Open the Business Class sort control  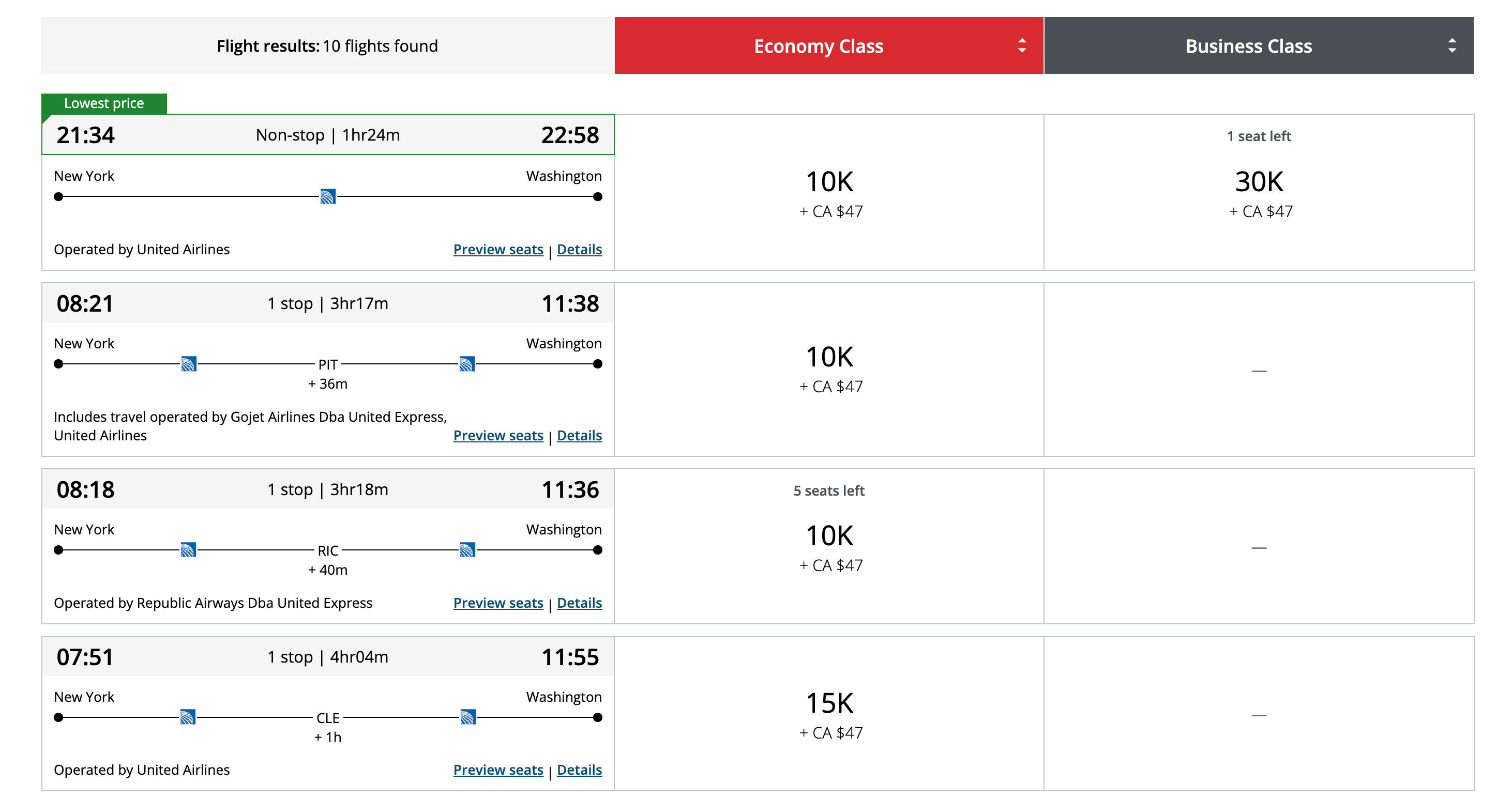tap(1451, 45)
